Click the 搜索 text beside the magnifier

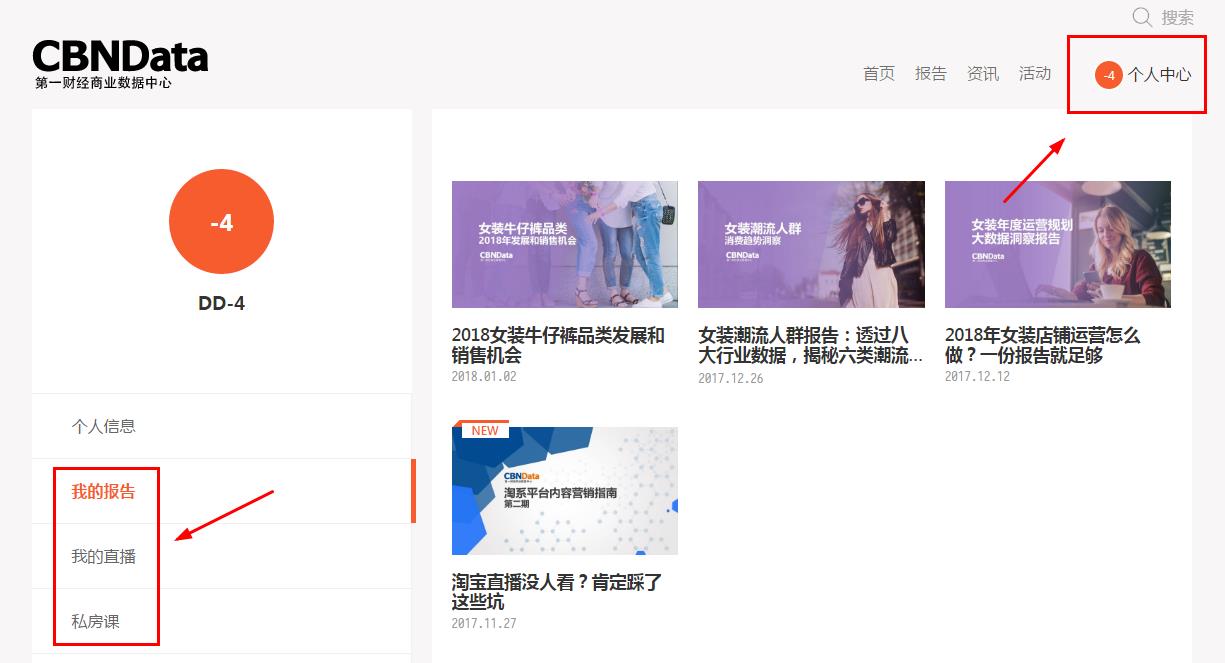point(1176,17)
